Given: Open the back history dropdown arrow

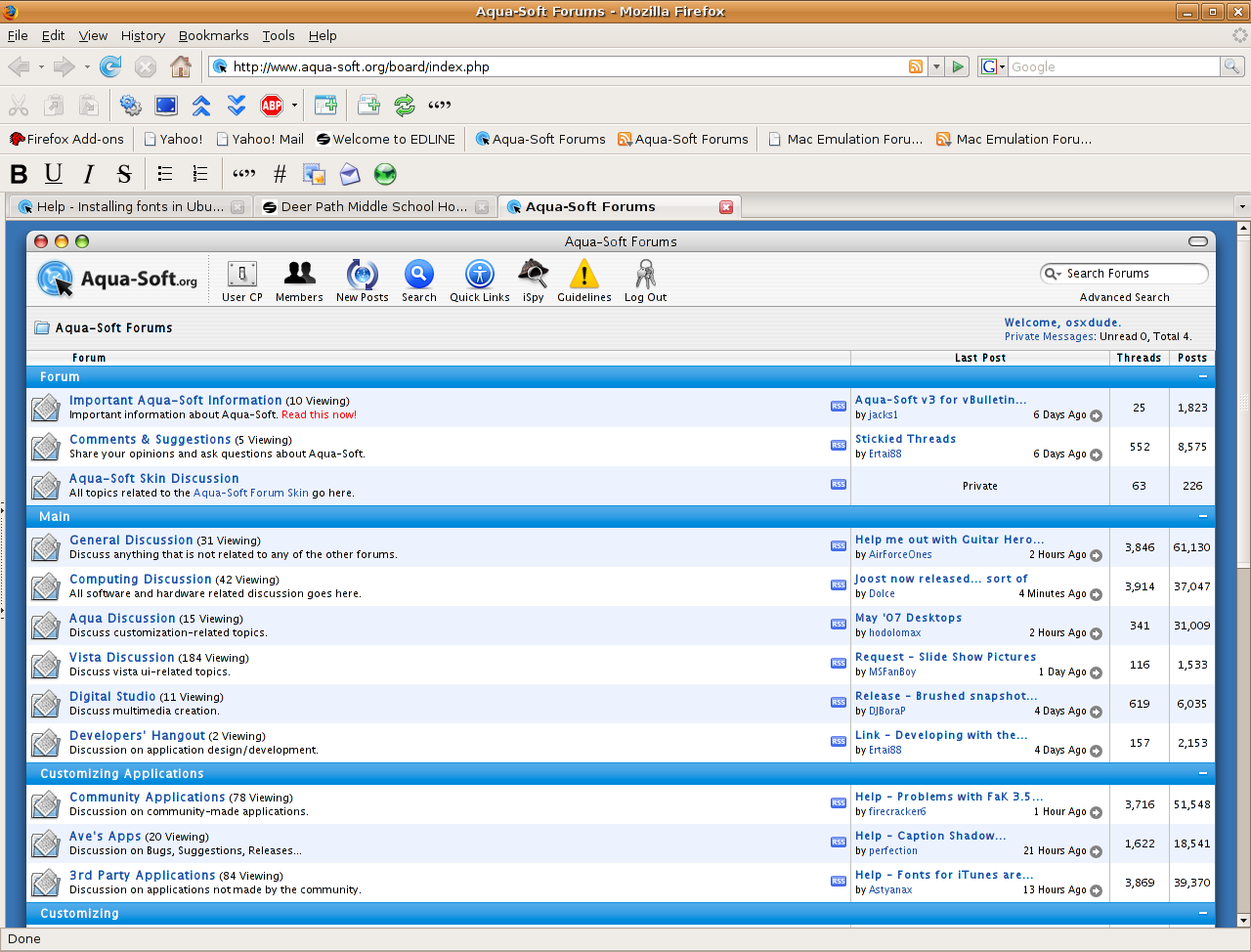Looking at the screenshot, I should [40, 66].
